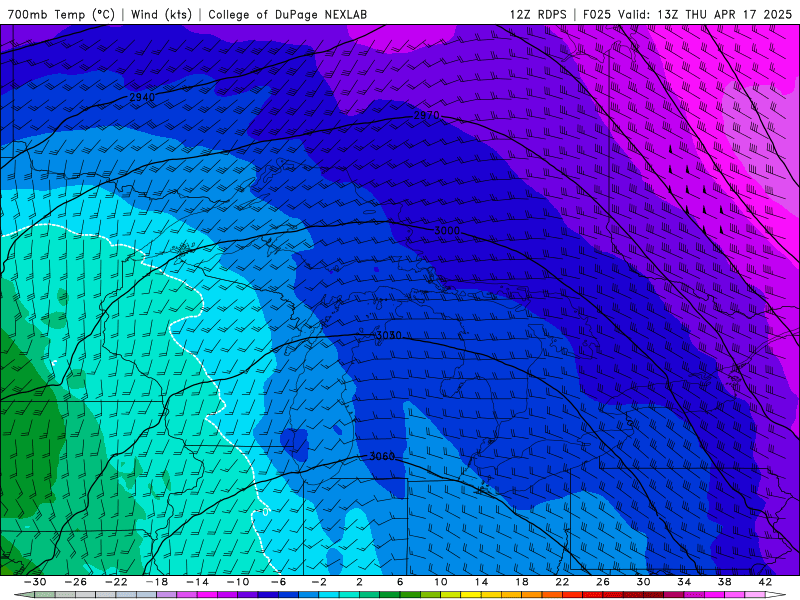Click the -2 color bar tick label
This screenshot has width=800, height=600.
[319, 582]
